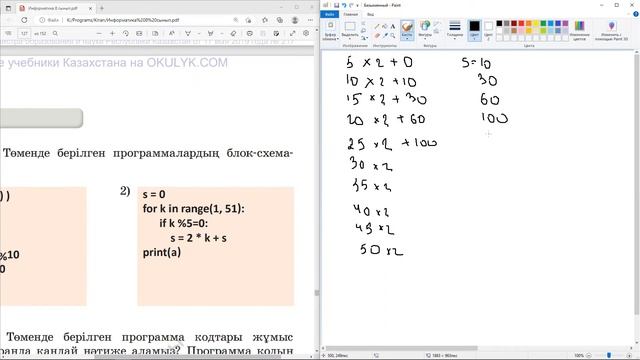
Task: Open Quick Access Toolbar customize arrow
Action: coord(358,5)
